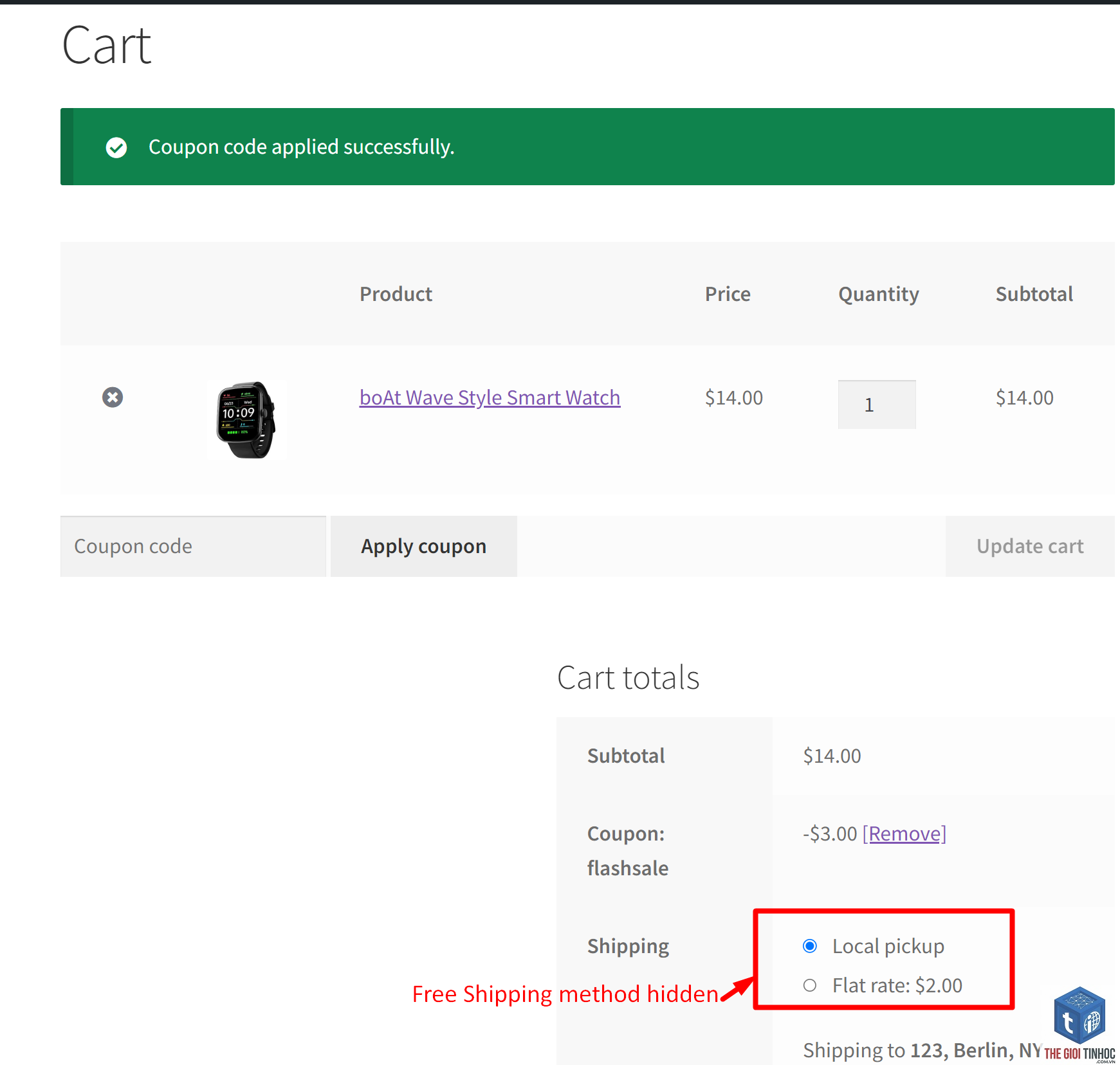1120x1065 pixels.
Task: Click the 'Shipping to 123, Berlin, NY' text
Action: pos(923,1050)
